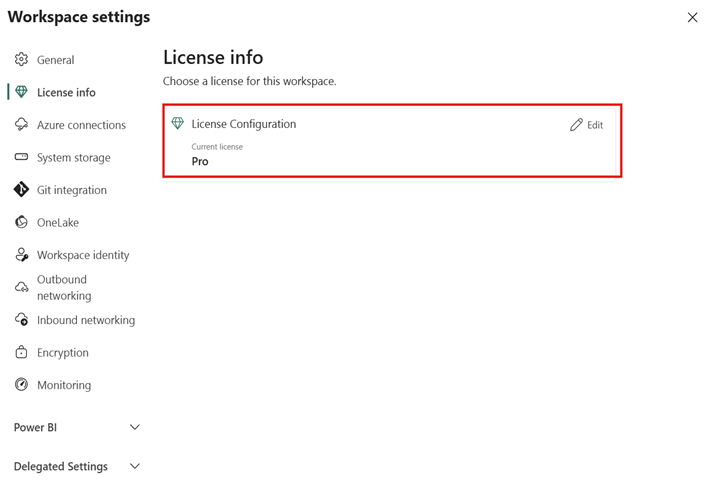Click the Monitoring gauge icon

point(21,385)
